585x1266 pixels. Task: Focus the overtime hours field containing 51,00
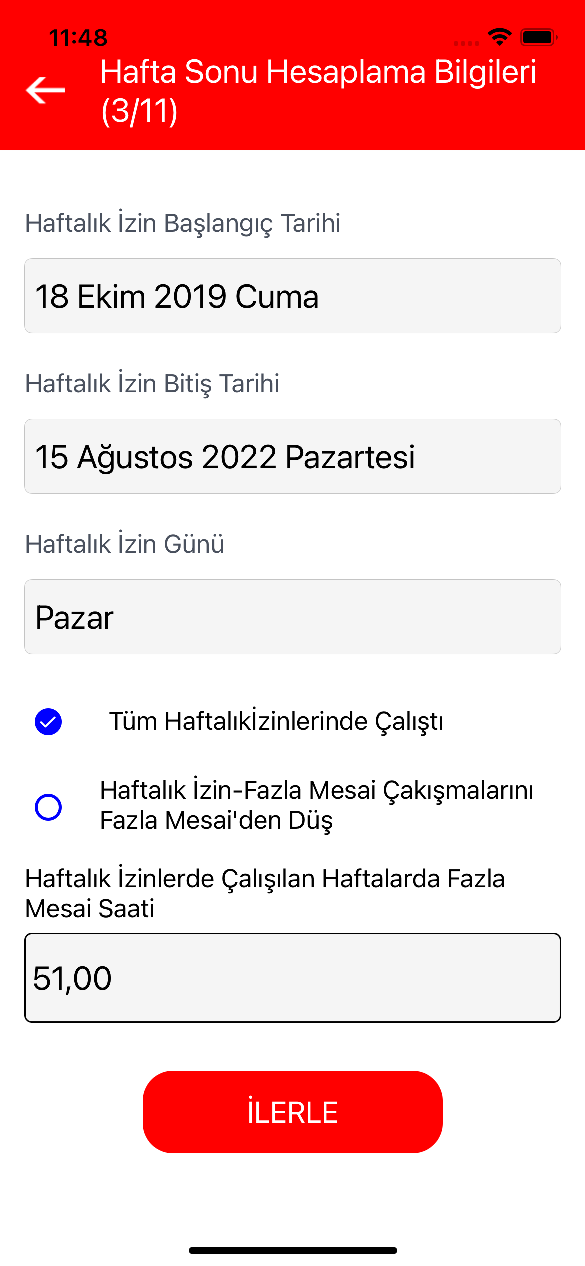[292, 978]
